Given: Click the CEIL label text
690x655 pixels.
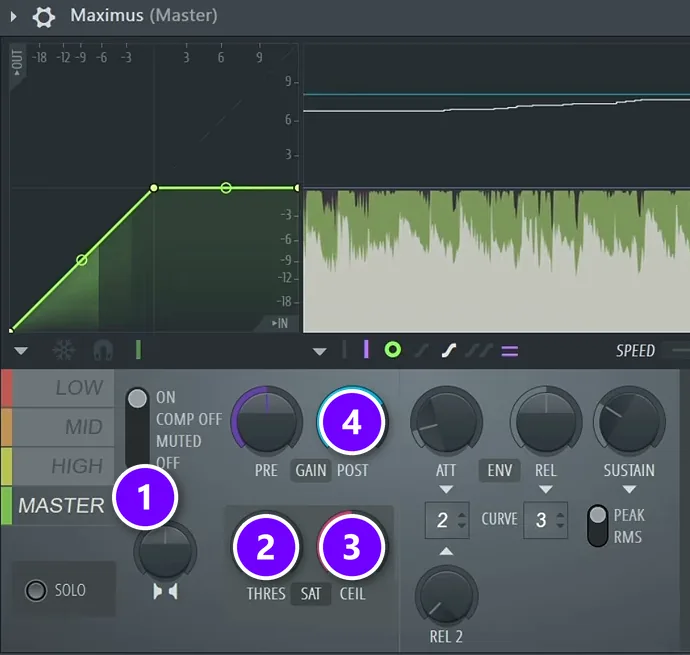Looking at the screenshot, I should pyautogui.click(x=352, y=594).
